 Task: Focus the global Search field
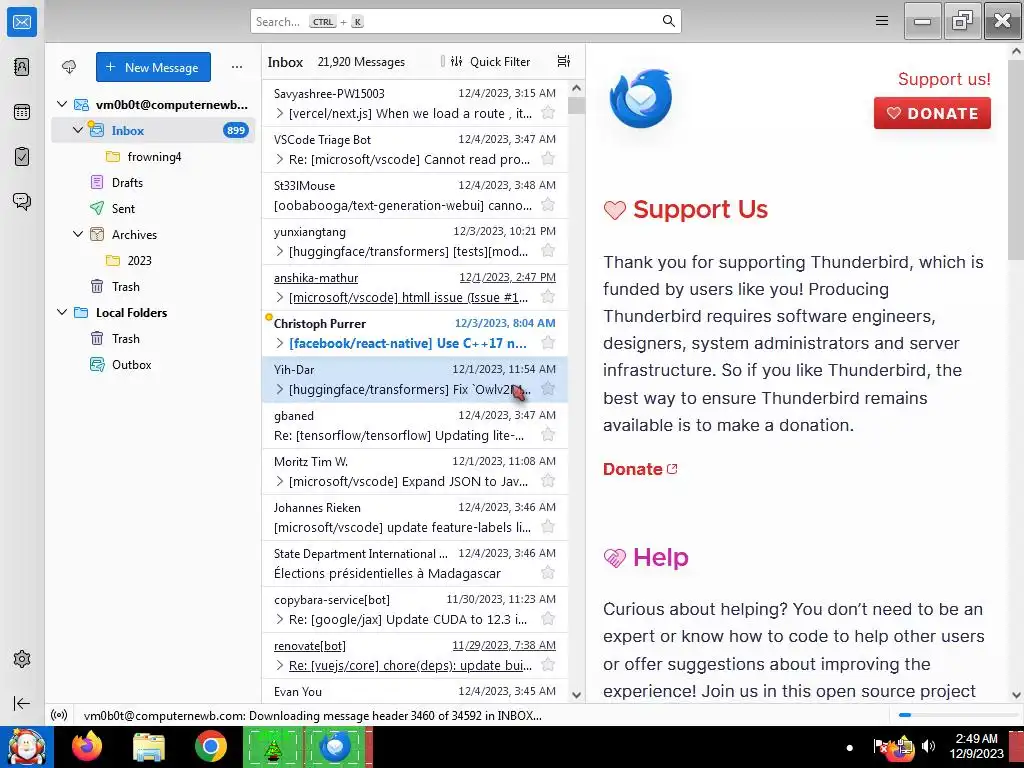click(465, 21)
